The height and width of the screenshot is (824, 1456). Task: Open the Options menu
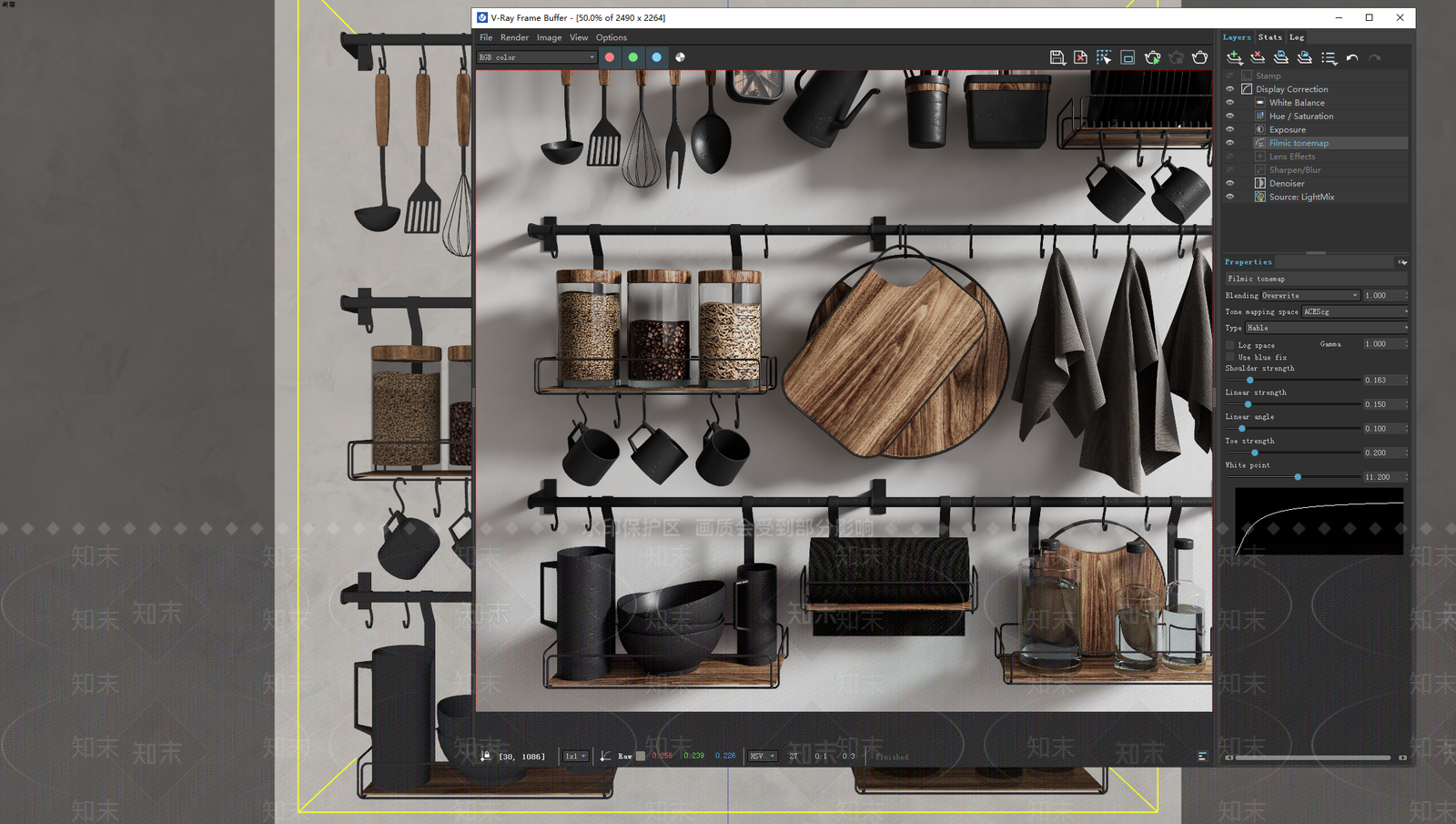pyautogui.click(x=612, y=37)
